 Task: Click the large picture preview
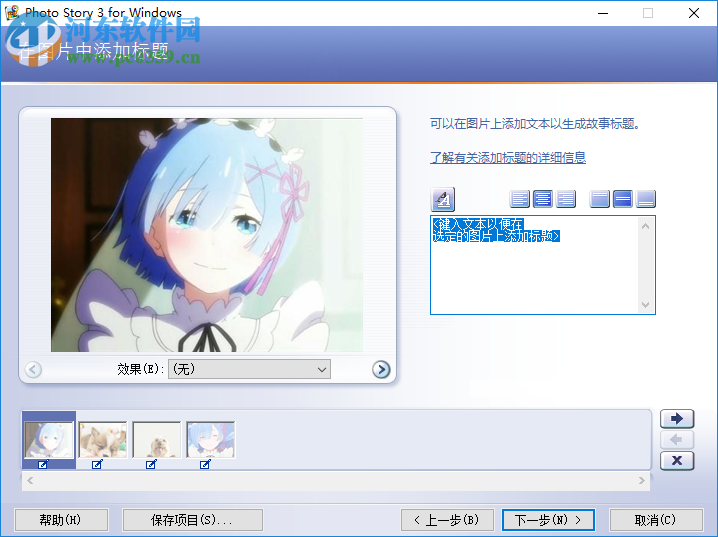[x=207, y=235]
